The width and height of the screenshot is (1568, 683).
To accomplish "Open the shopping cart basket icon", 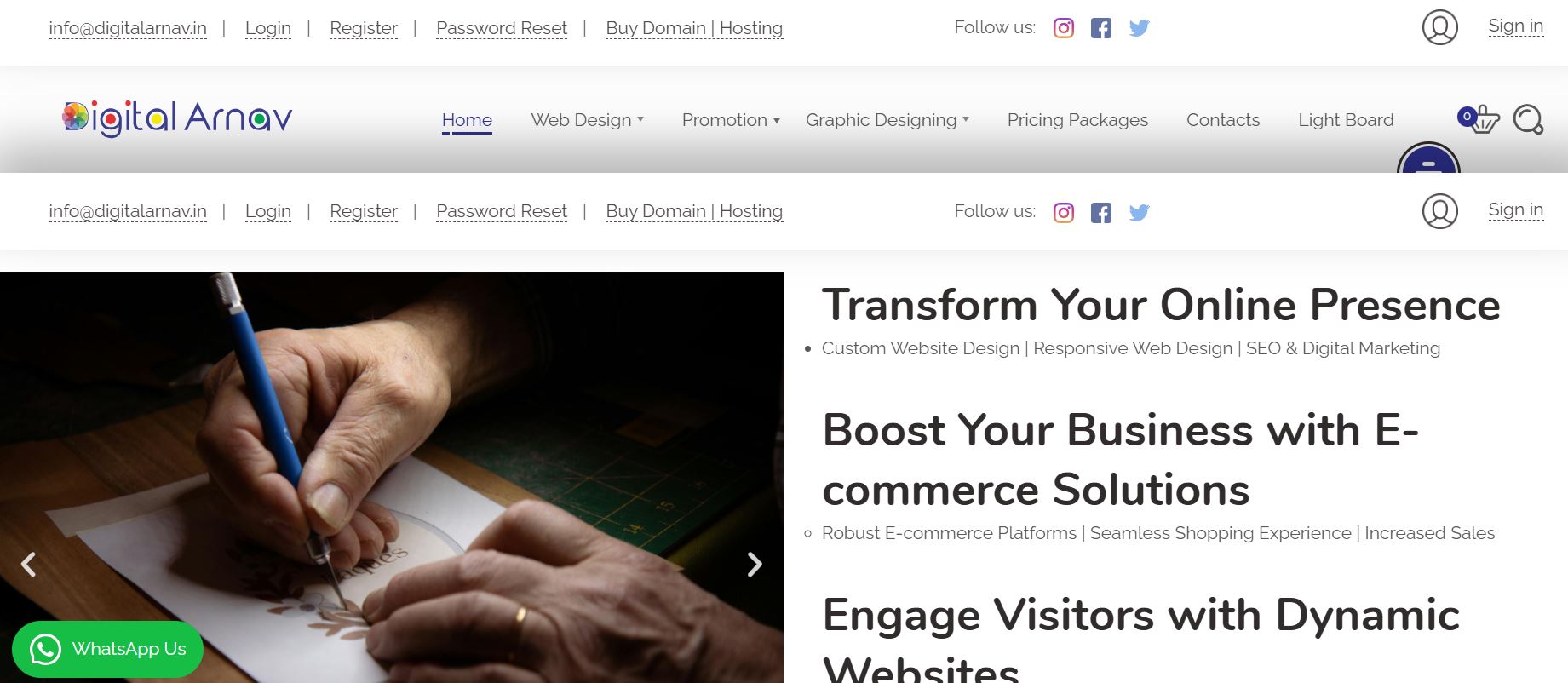I will click(1482, 119).
